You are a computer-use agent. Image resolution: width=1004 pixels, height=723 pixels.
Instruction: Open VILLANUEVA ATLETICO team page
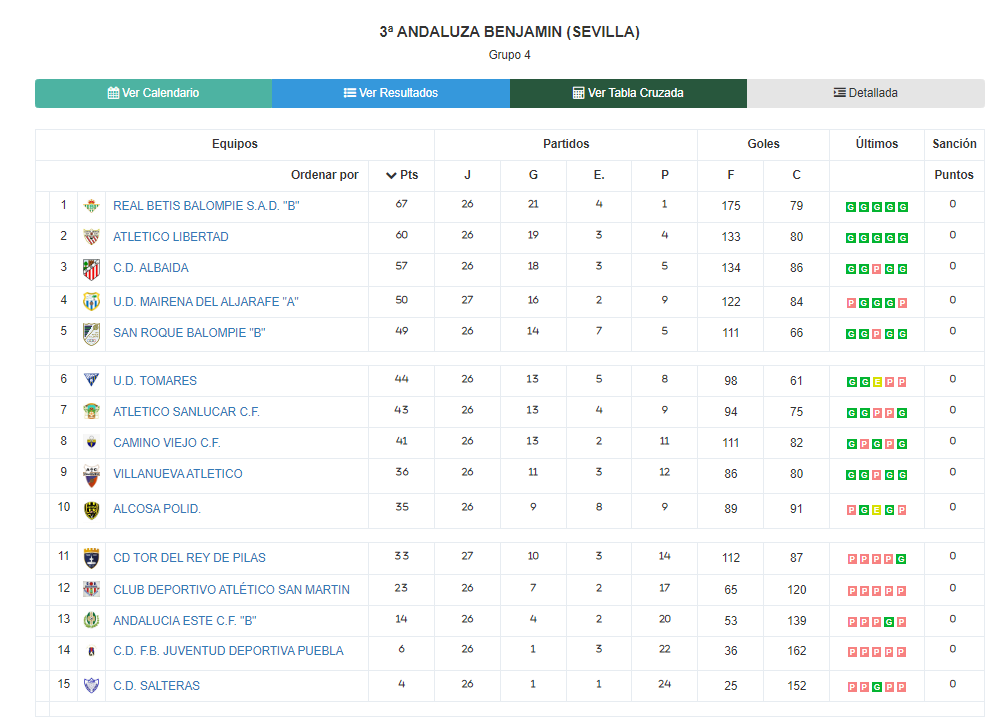pyautogui.click(x=178, y=474)
